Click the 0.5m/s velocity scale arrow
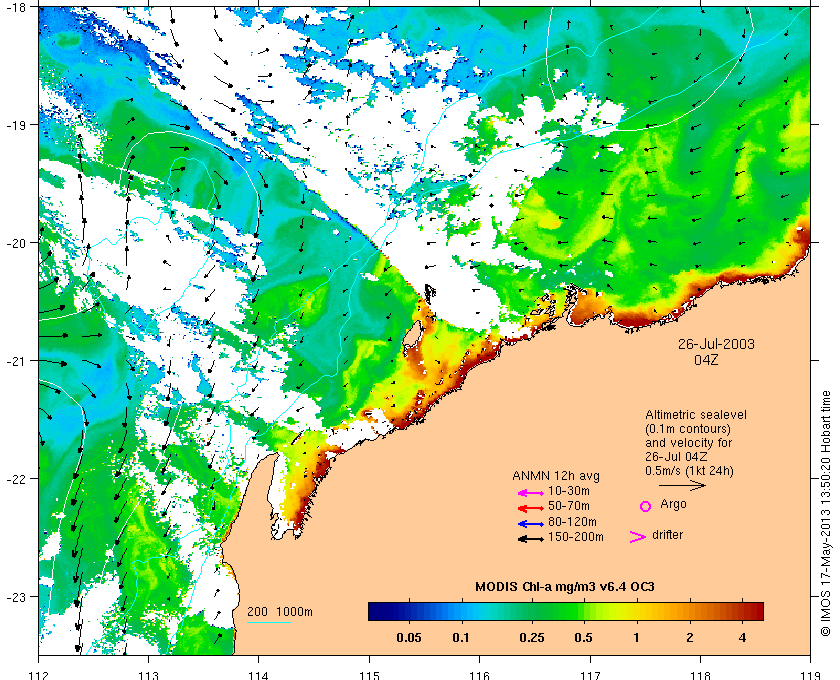Image resolution: width=840 pixels, height=680 pixels. 682,485
